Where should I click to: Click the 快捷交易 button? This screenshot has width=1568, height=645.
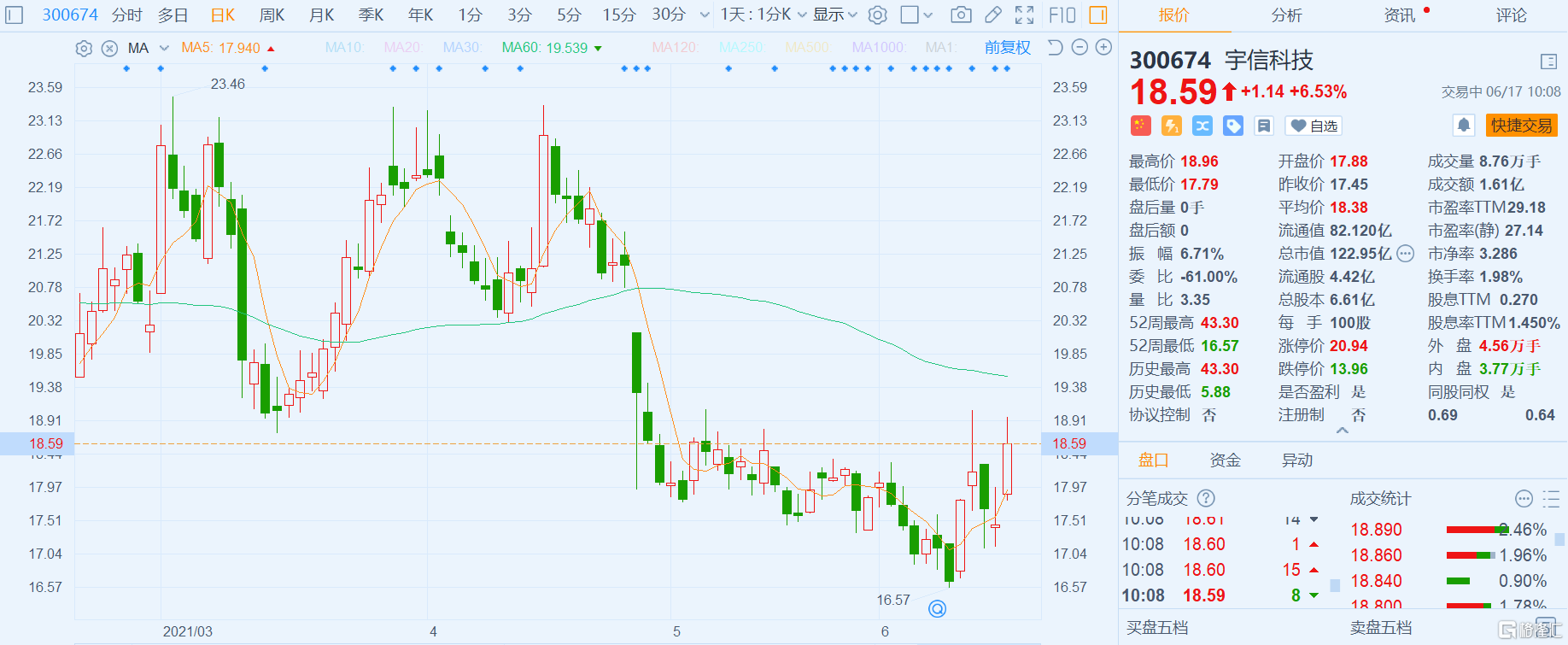click(x=1522, y=126)
